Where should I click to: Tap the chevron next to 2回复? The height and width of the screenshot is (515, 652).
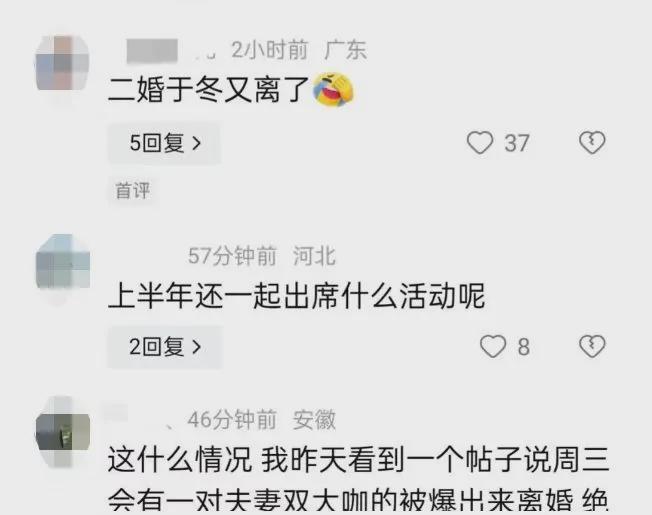pyautogui.click(x=197, y=347)
